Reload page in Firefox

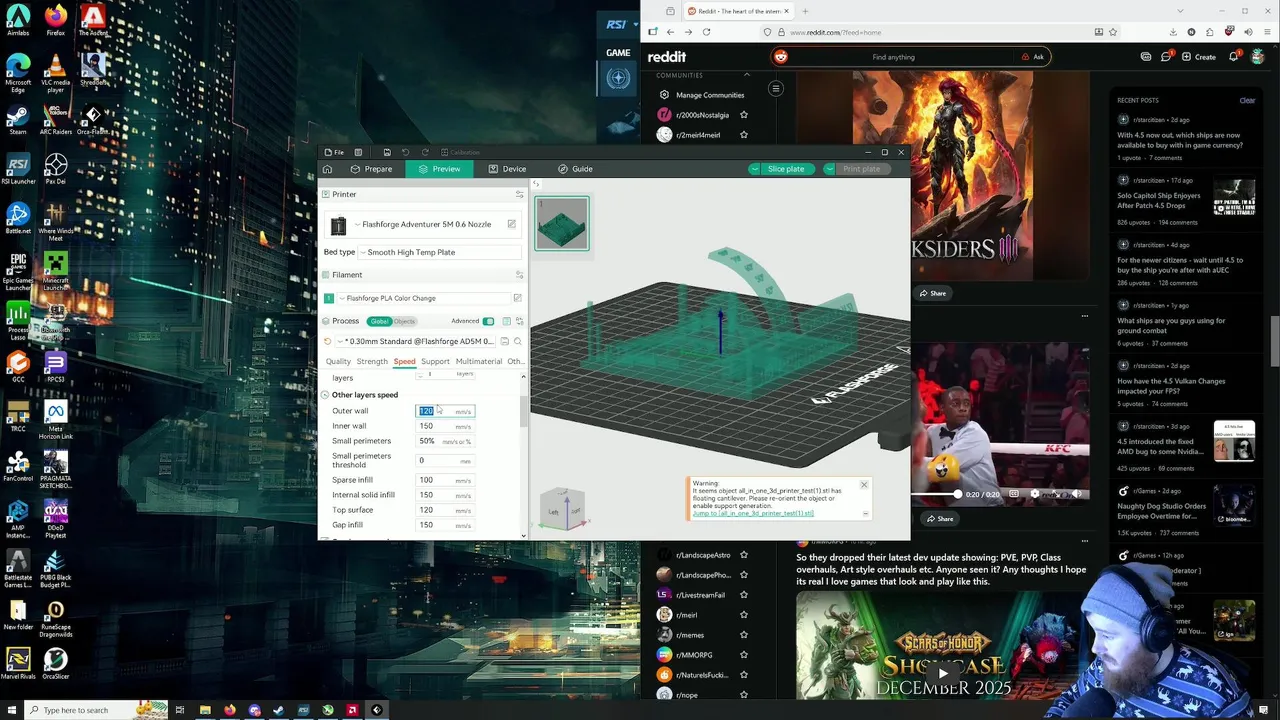tap(706, 32)
